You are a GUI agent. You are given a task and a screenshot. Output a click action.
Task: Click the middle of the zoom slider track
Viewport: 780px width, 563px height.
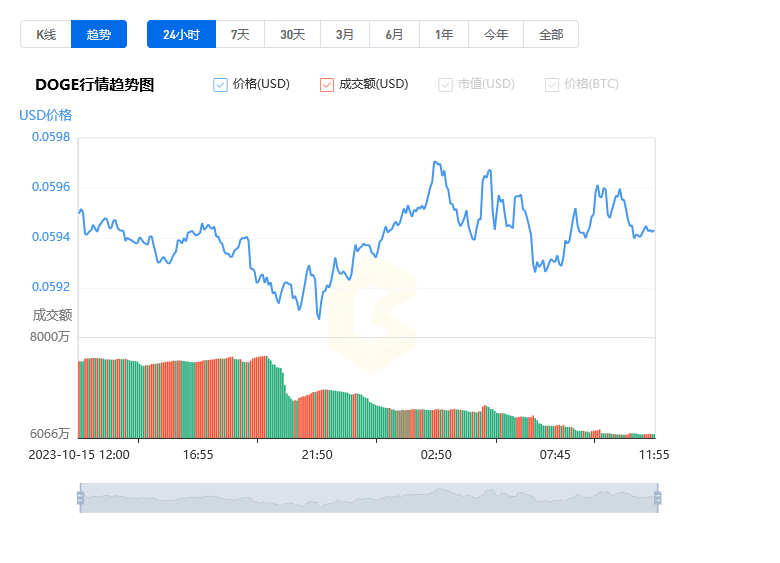[x=368, y=498]
